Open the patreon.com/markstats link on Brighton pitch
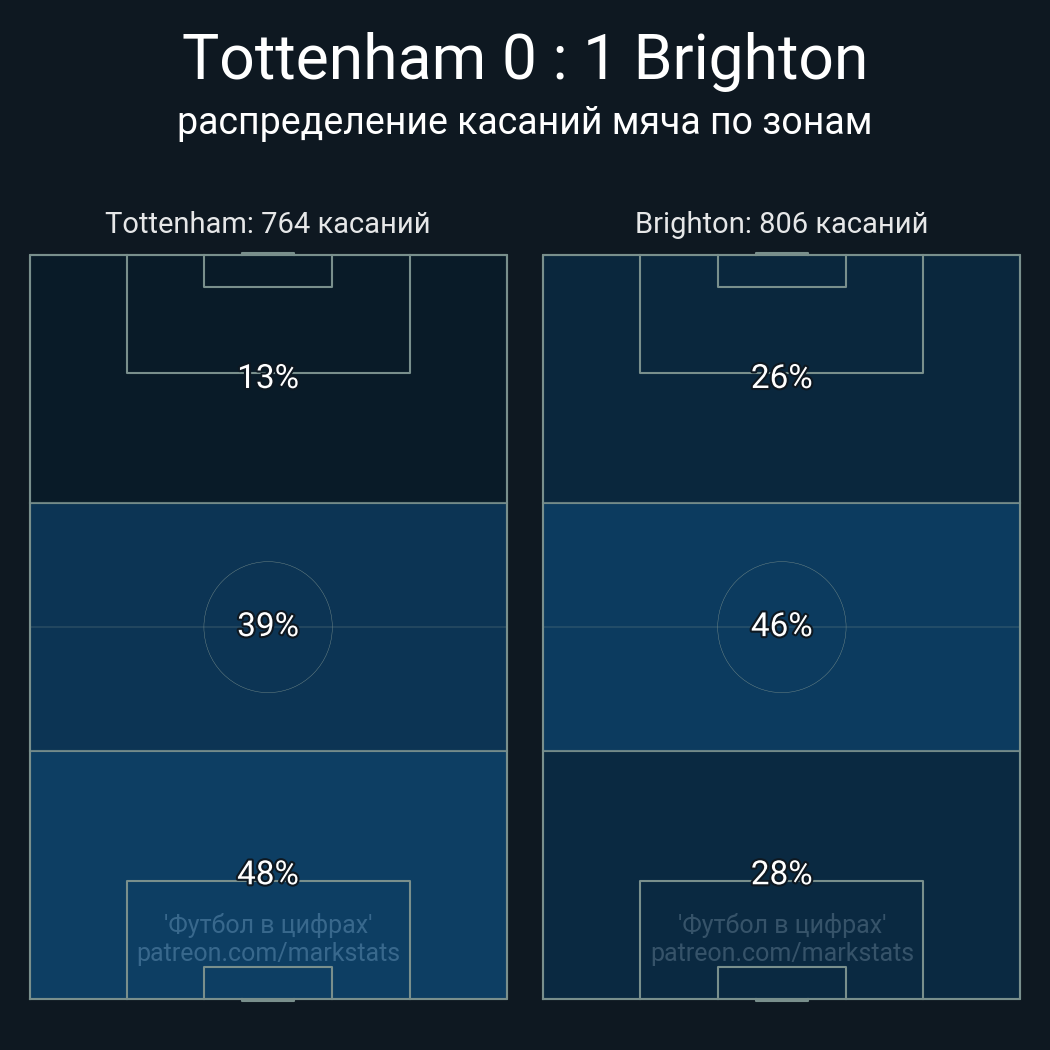 click(x=781, y=953)
